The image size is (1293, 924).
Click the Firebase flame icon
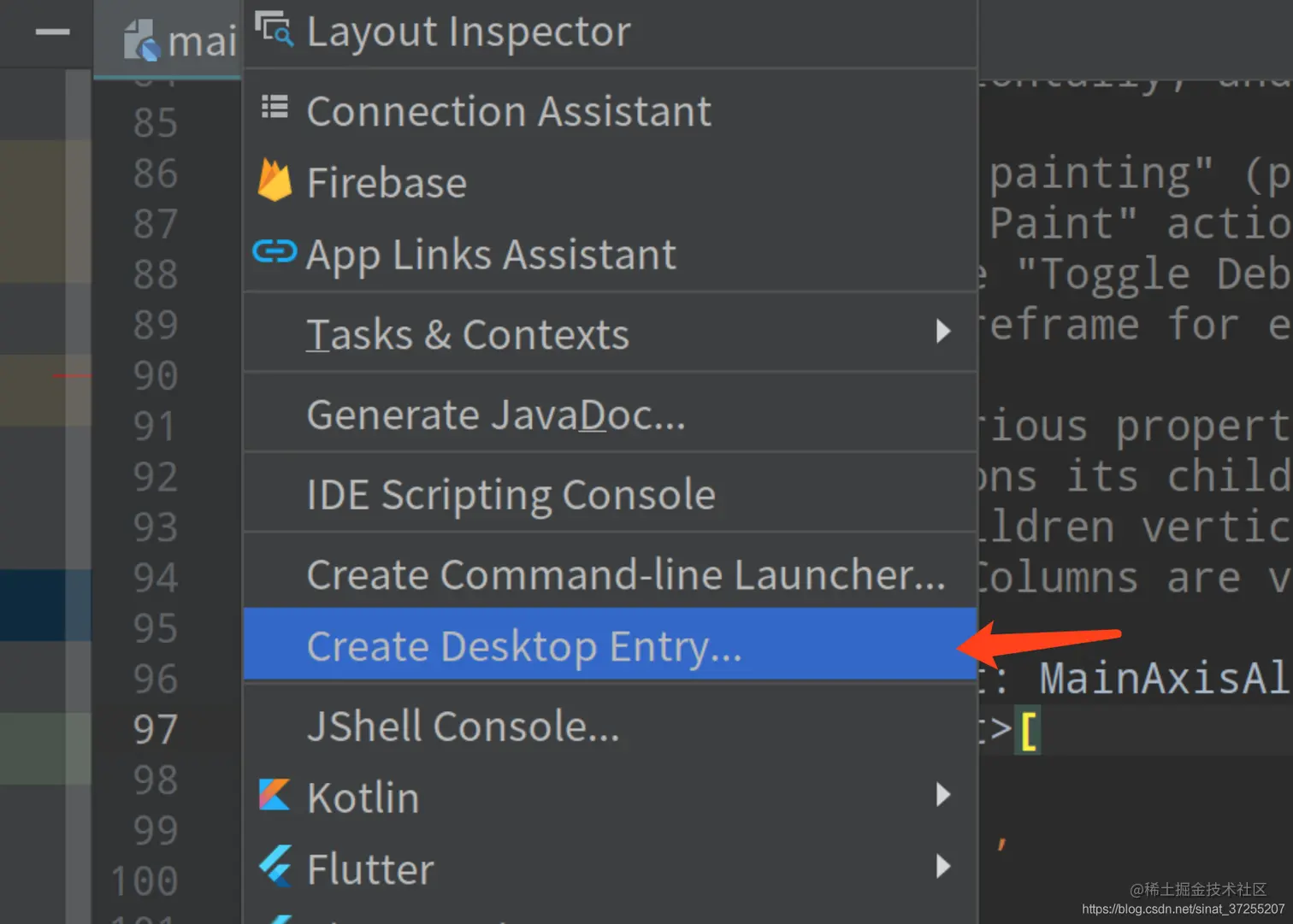pyautogui.click(x=275, y=180)
